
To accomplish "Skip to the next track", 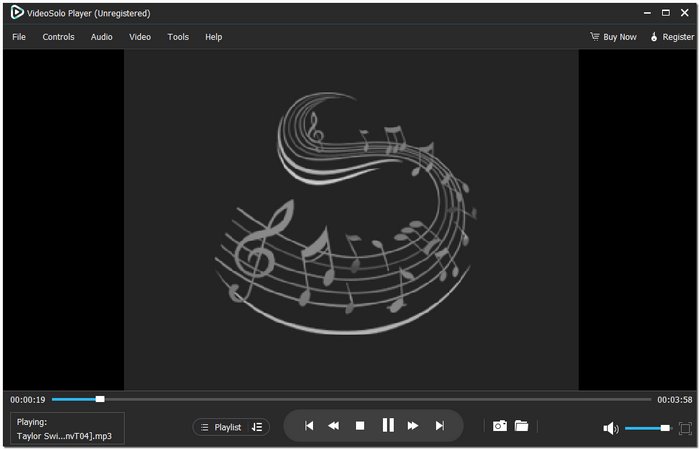I will click(440, 426).
